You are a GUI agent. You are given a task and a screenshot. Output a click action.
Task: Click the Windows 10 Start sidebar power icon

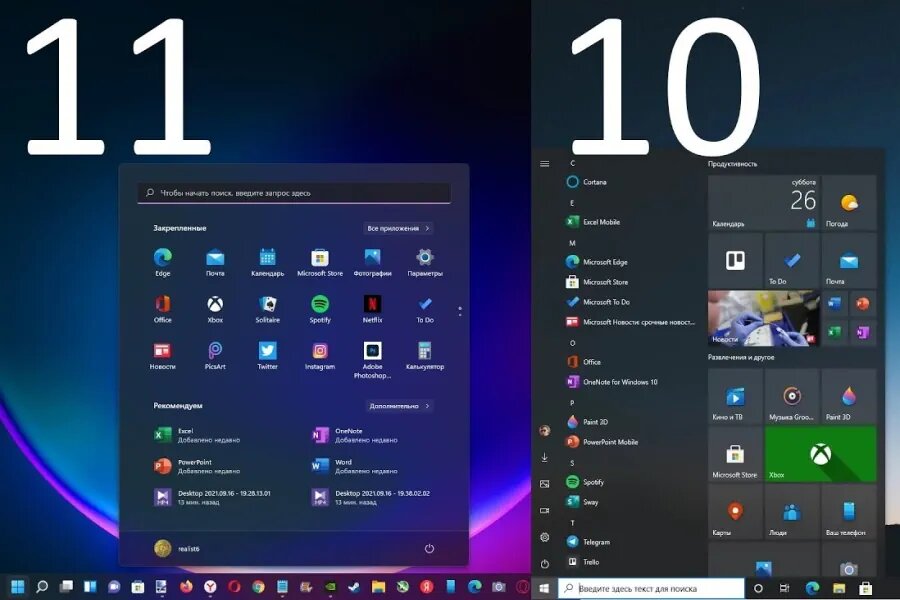pos(545,564)
